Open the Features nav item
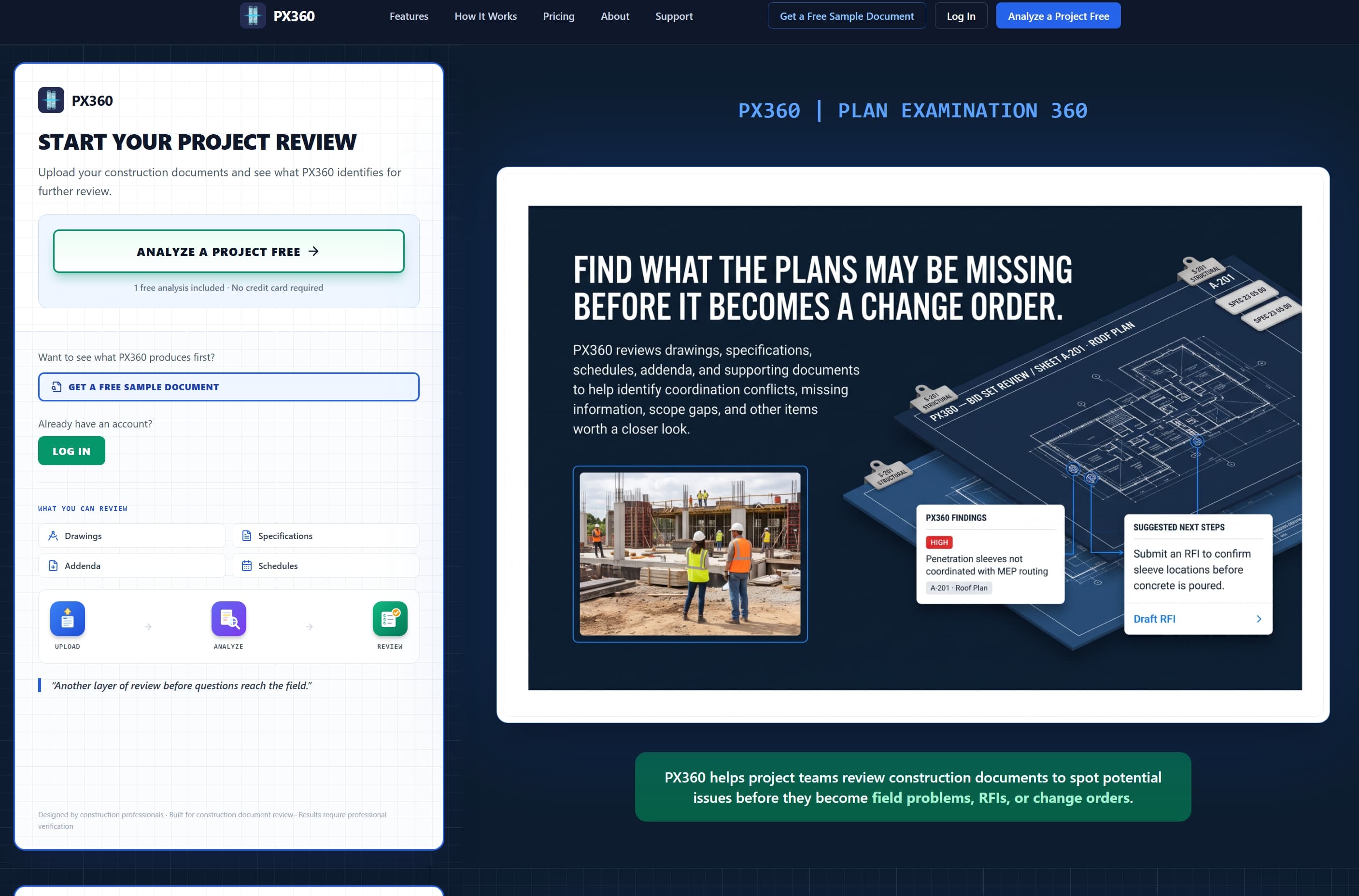The image size is (1359, 896). point(409,16)
